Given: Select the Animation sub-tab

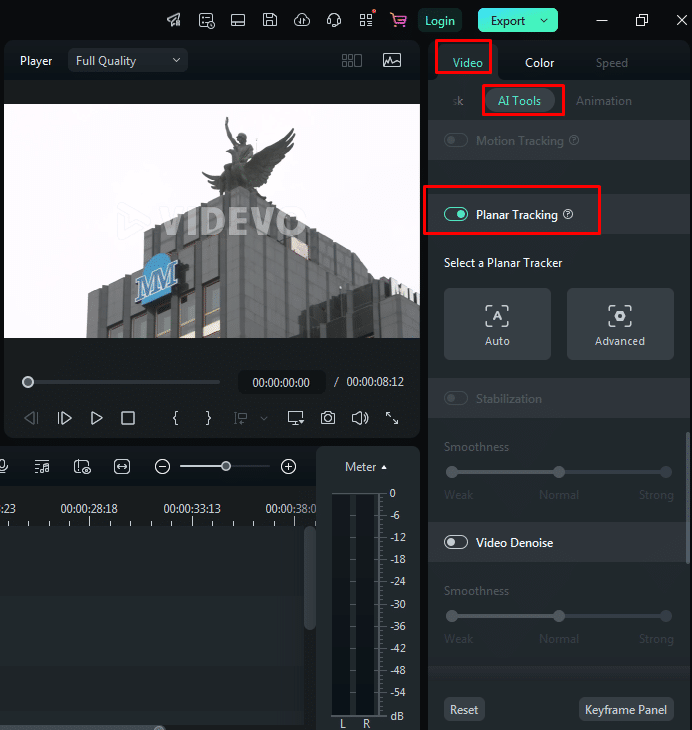Looking at the screenshot, I should click(x=604, y=101).
